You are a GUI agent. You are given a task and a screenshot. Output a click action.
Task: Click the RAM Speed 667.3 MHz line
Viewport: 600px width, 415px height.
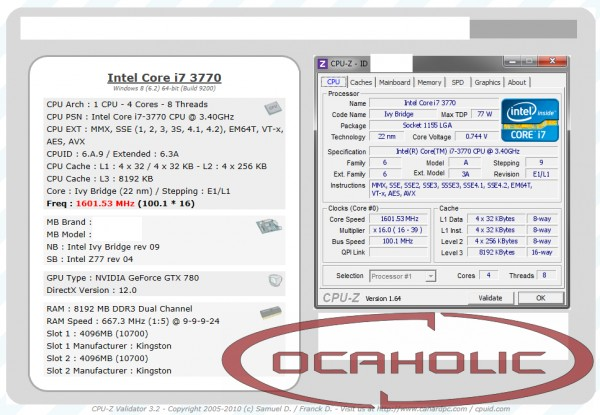pyautogui.click(x=133, y=321)
